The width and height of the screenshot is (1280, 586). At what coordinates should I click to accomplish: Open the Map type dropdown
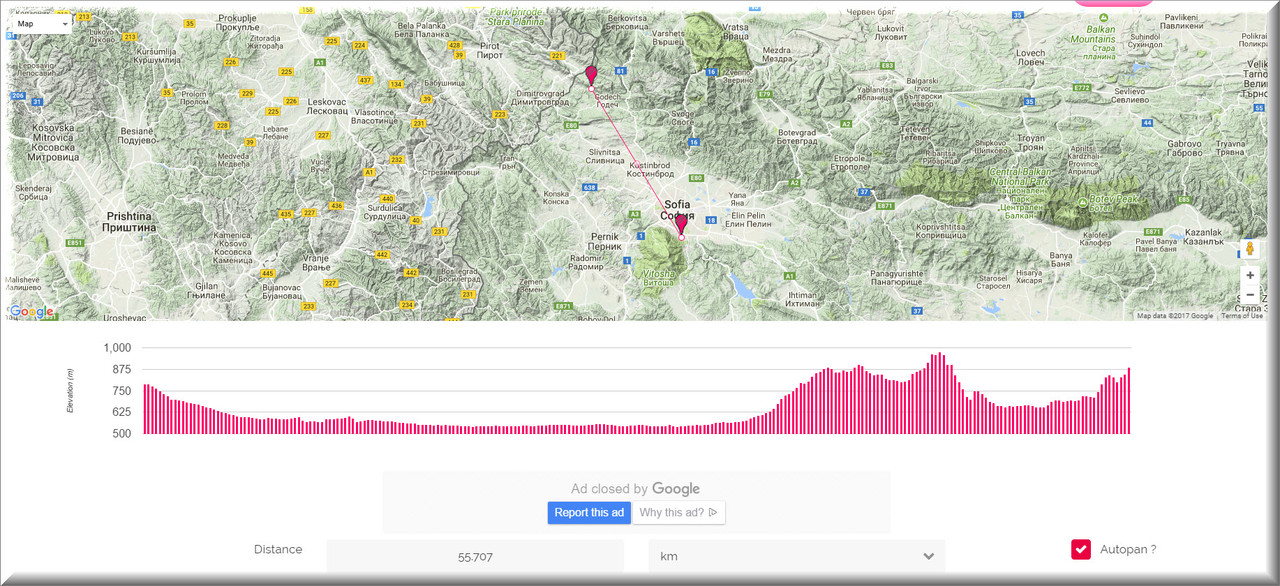(x=42, y=23)
